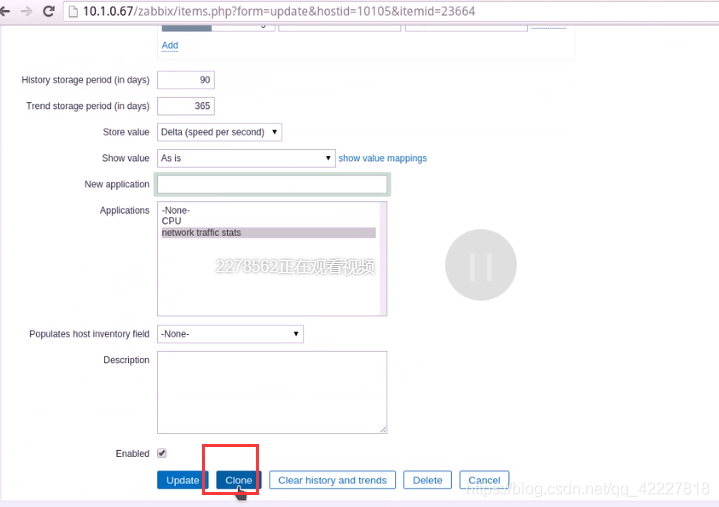Toggle the Enabled checkbox

coord(162,453)
